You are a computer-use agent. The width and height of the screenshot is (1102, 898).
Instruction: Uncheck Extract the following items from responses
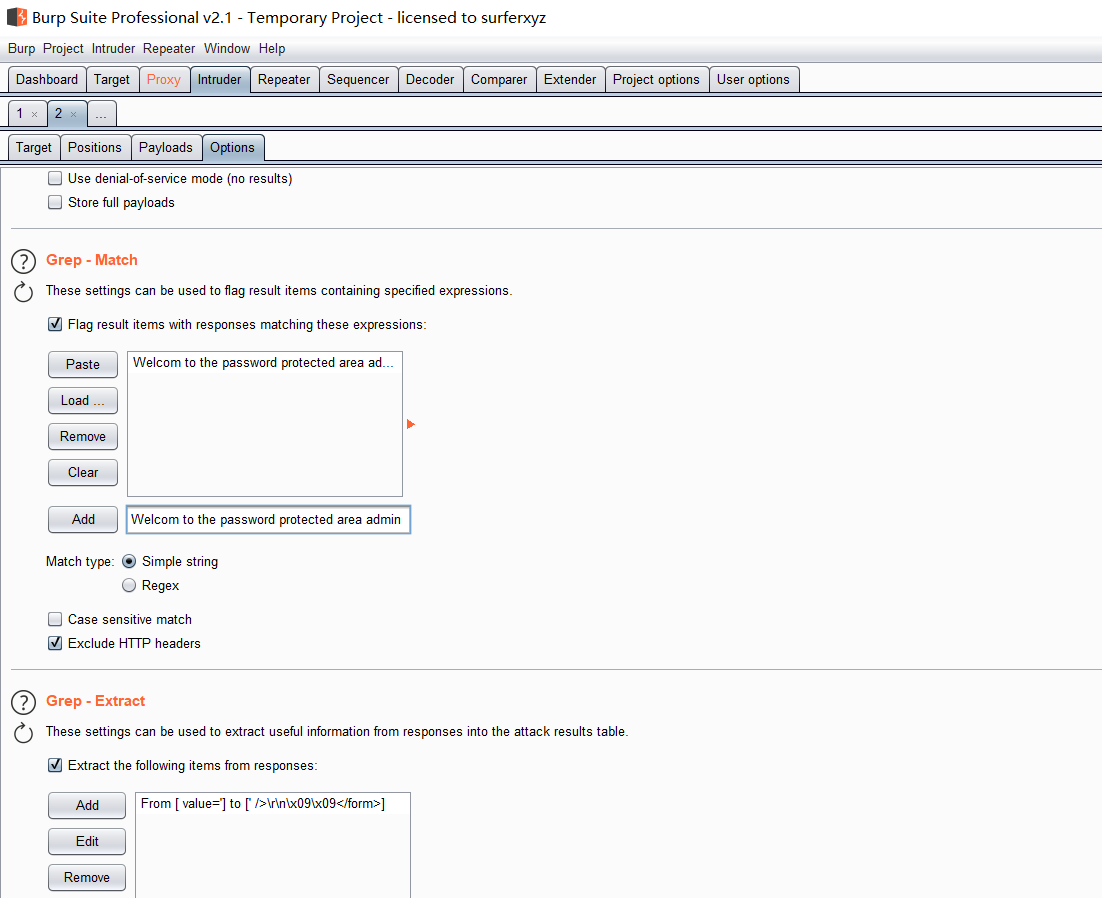click(x=55, y=765)
